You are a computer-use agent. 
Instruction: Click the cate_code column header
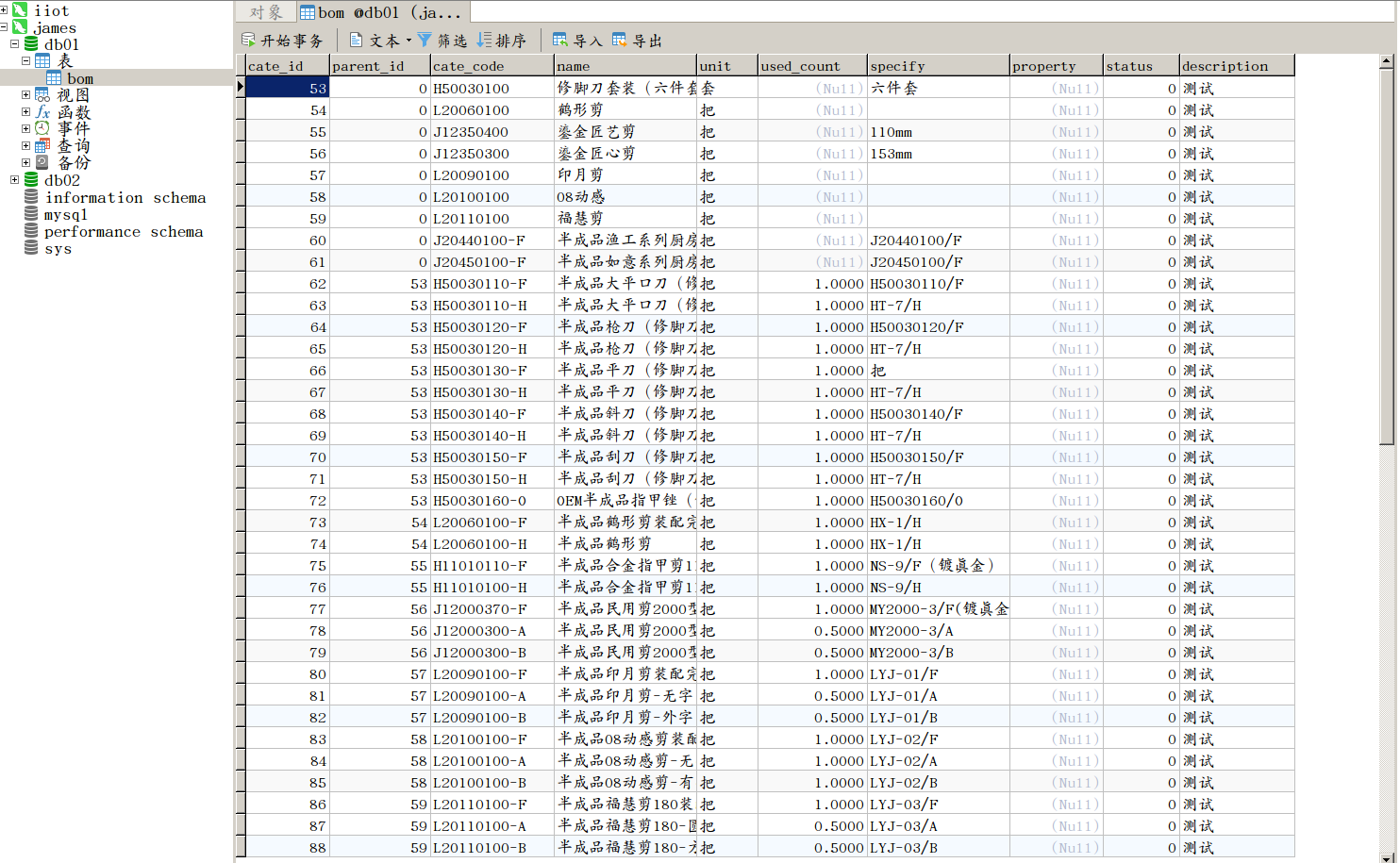pyautogui.click(x=492, y=66)
